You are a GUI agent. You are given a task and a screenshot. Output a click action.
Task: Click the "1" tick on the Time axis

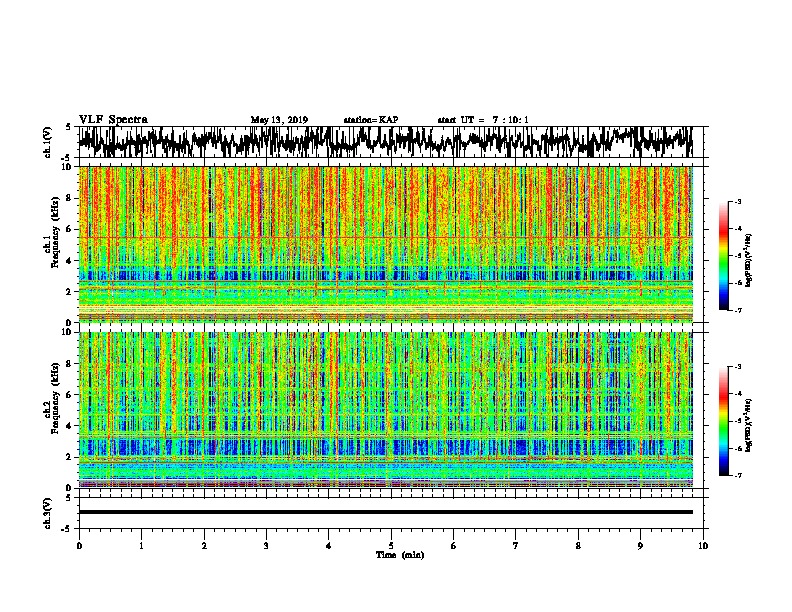[141, 546]
